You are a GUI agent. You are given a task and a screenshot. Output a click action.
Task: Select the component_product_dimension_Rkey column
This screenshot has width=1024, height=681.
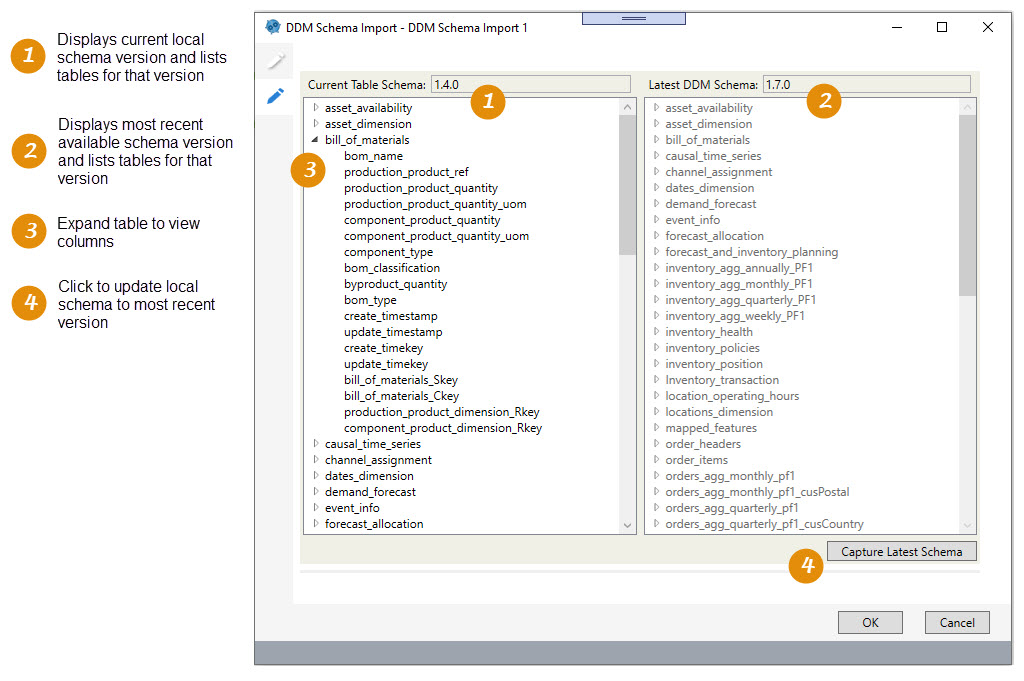pos(443,428)
